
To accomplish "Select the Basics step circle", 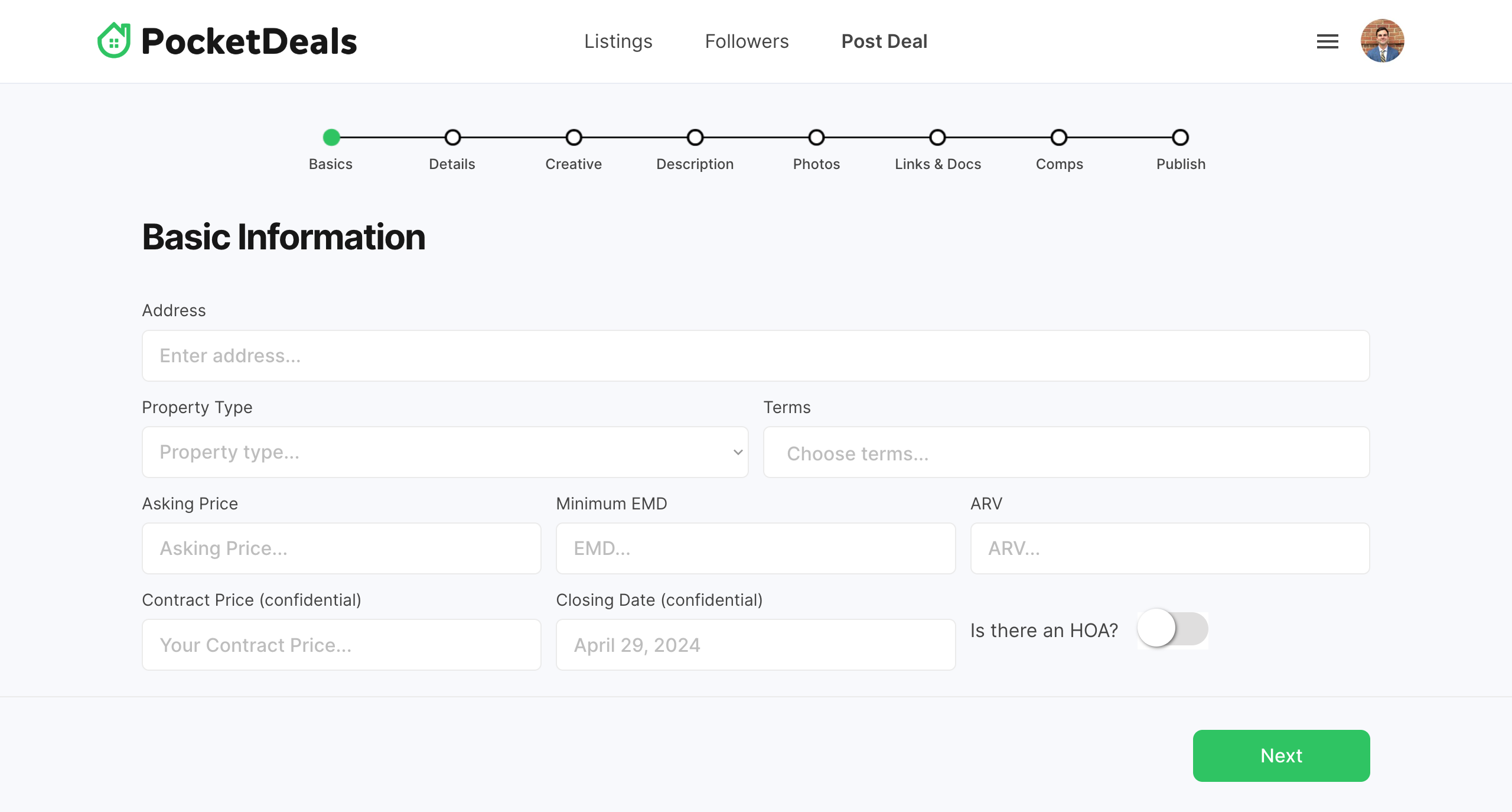I will click(331, 138).
